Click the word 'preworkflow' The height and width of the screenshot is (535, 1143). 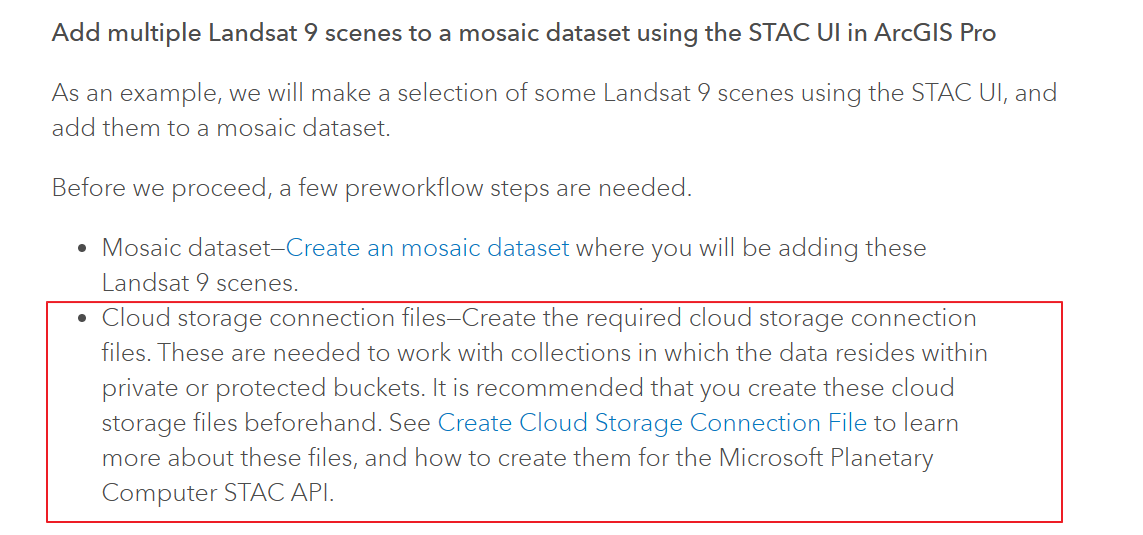(412, 188)
